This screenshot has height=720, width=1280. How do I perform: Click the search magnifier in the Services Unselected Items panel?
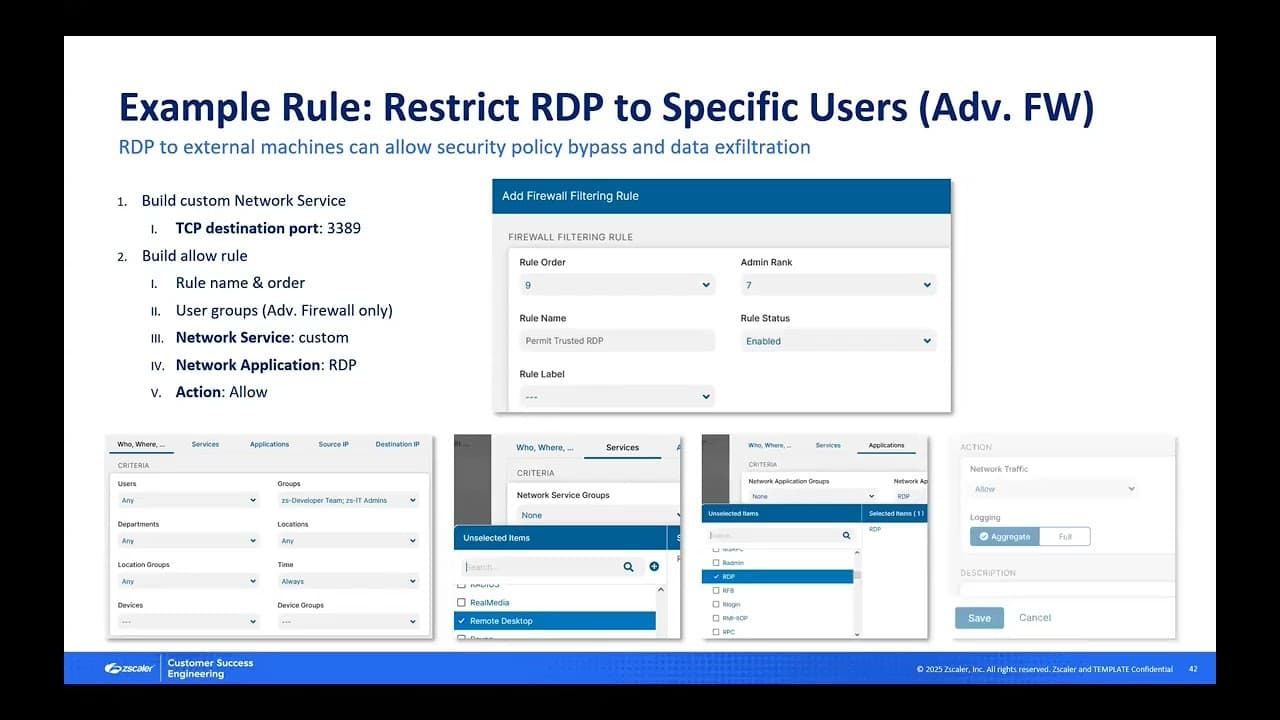(629, 566)
